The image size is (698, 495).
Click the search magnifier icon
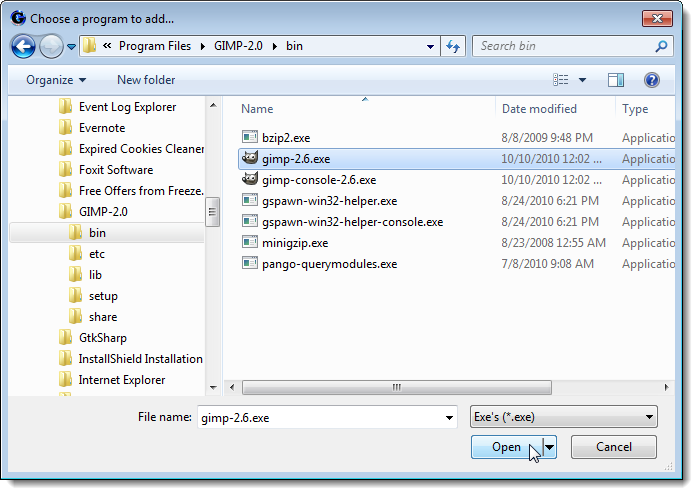click(x=661, y=46)
